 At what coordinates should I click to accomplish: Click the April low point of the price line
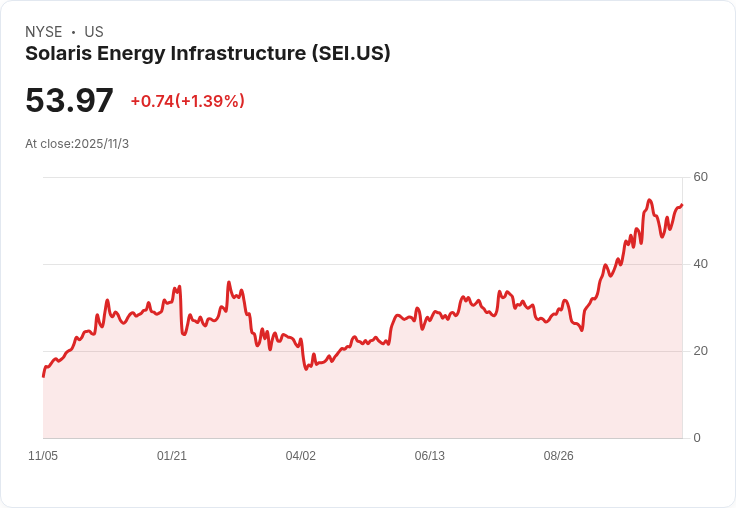point(306,369)
